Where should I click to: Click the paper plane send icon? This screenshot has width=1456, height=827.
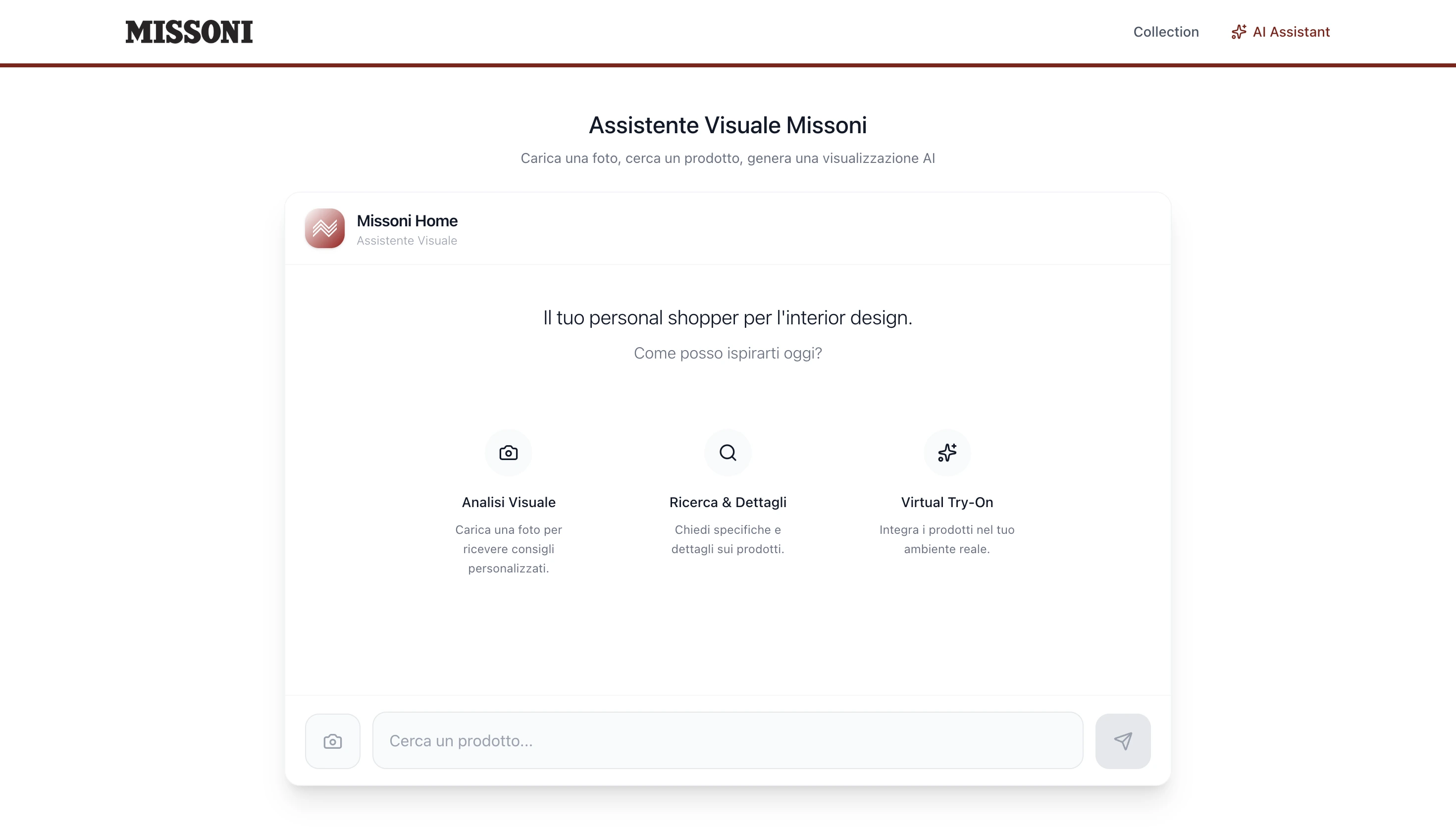[1123, 741]
